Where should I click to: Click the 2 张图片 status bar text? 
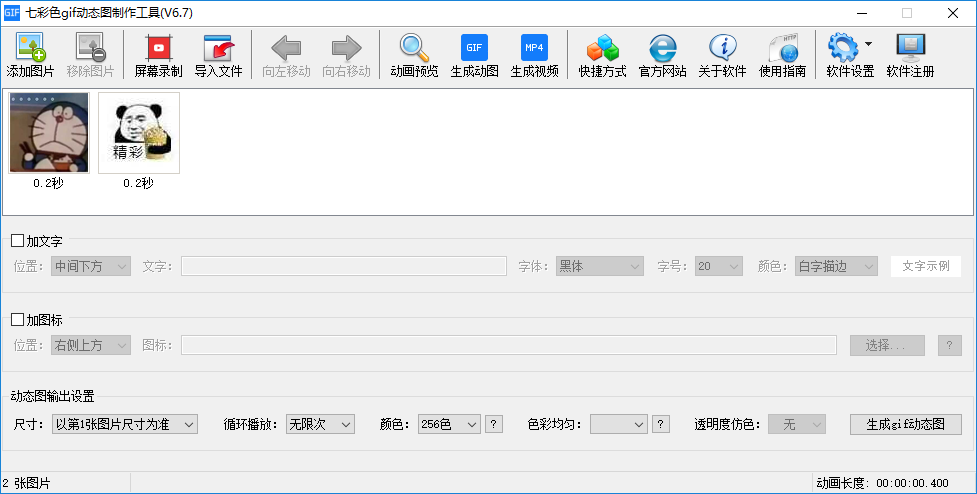point(26,483)
